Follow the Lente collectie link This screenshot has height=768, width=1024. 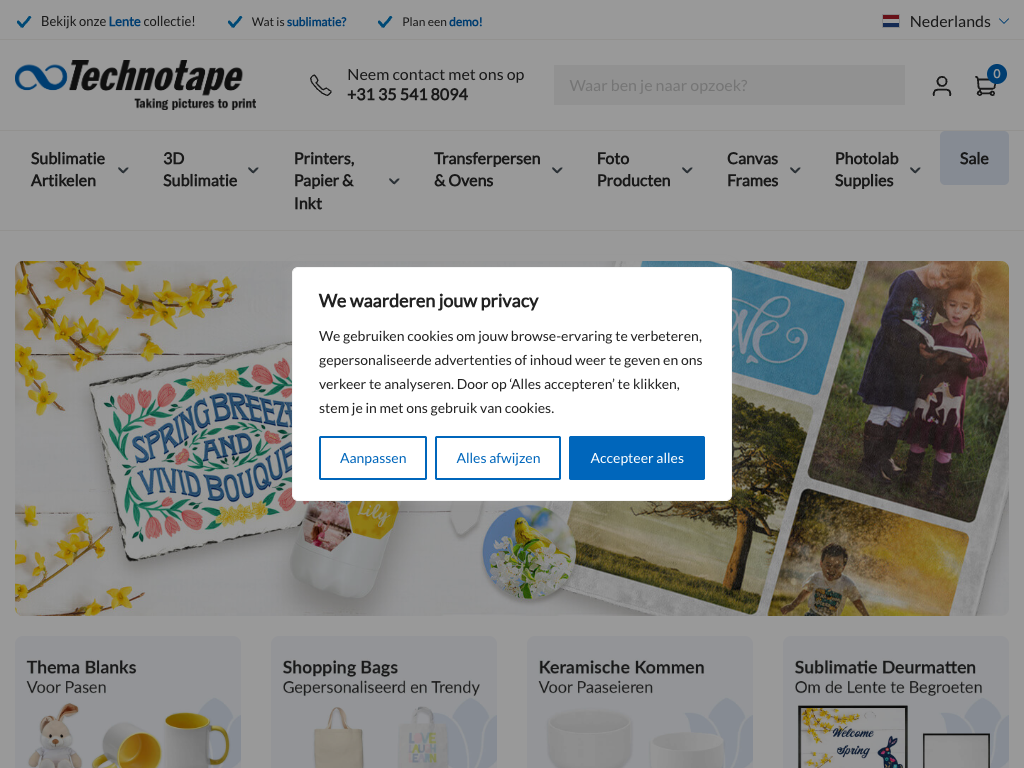pyautogui.click(x=125, y=22)
